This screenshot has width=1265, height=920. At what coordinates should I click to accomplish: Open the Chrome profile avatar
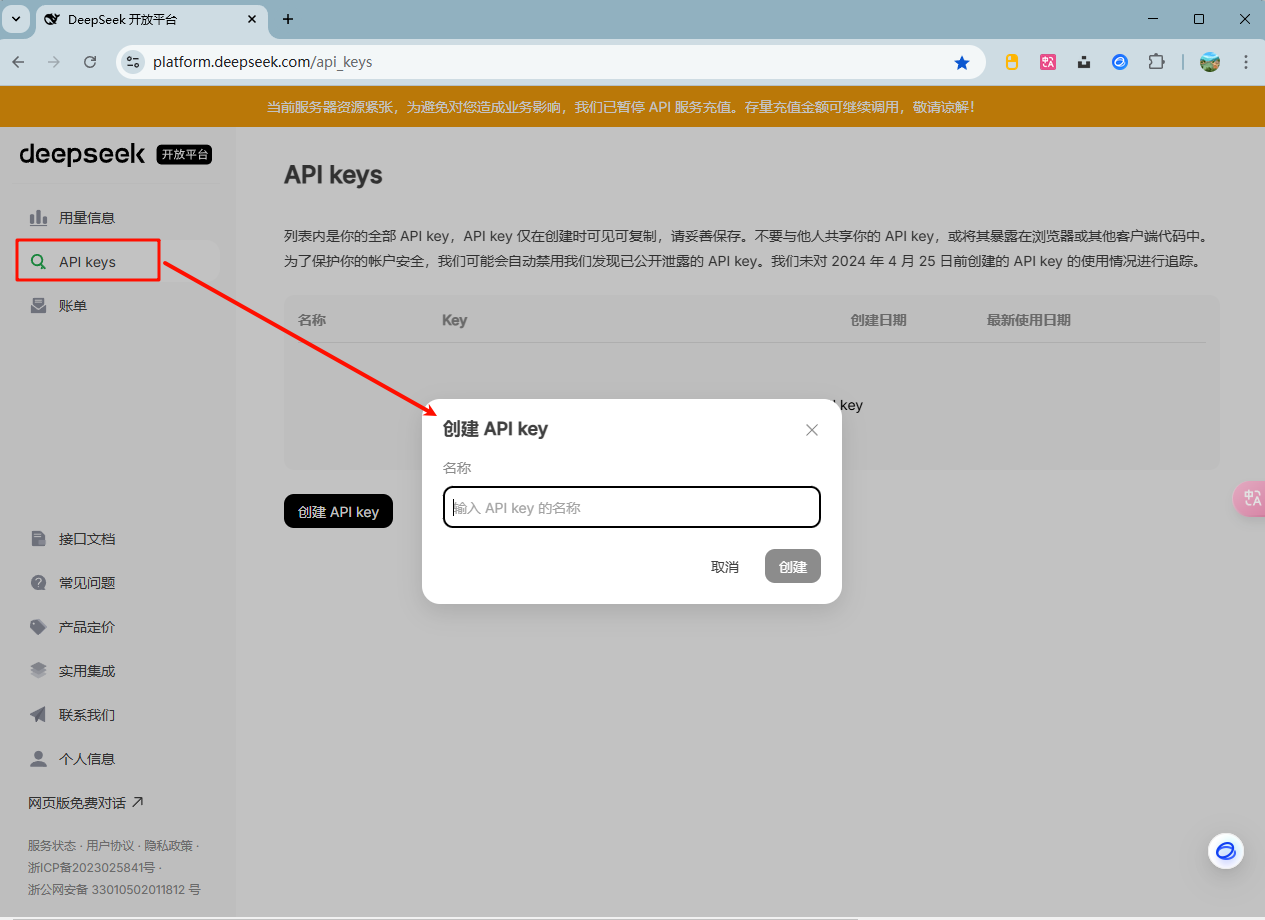1210,62
